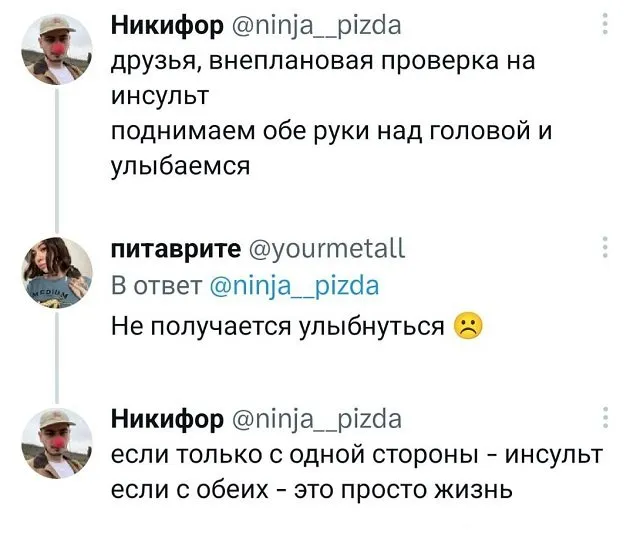Click Никифор avatar beside the top tweet
Screen dimensions: 640x553
57,50
